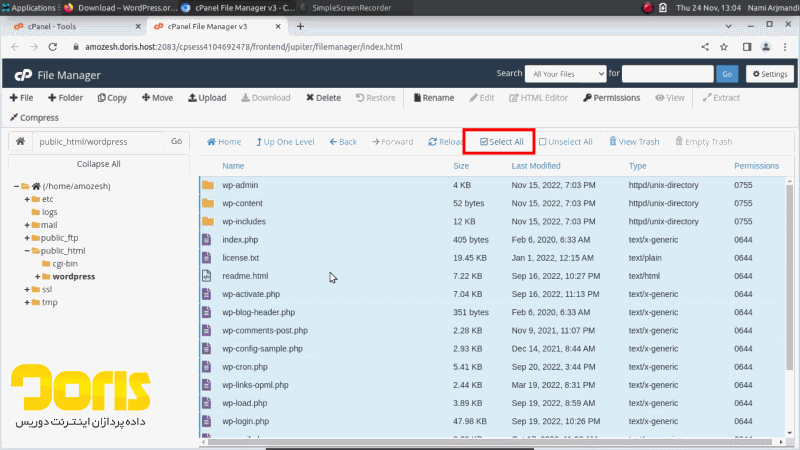The image size is (800, 450).
Task: Click the wp-includes folder icon
Action: (208, 221)
